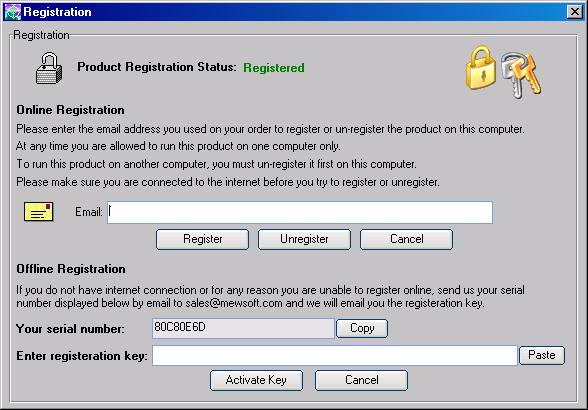Click the green Registered status text

pyautogui.click(x=274, y=68)
